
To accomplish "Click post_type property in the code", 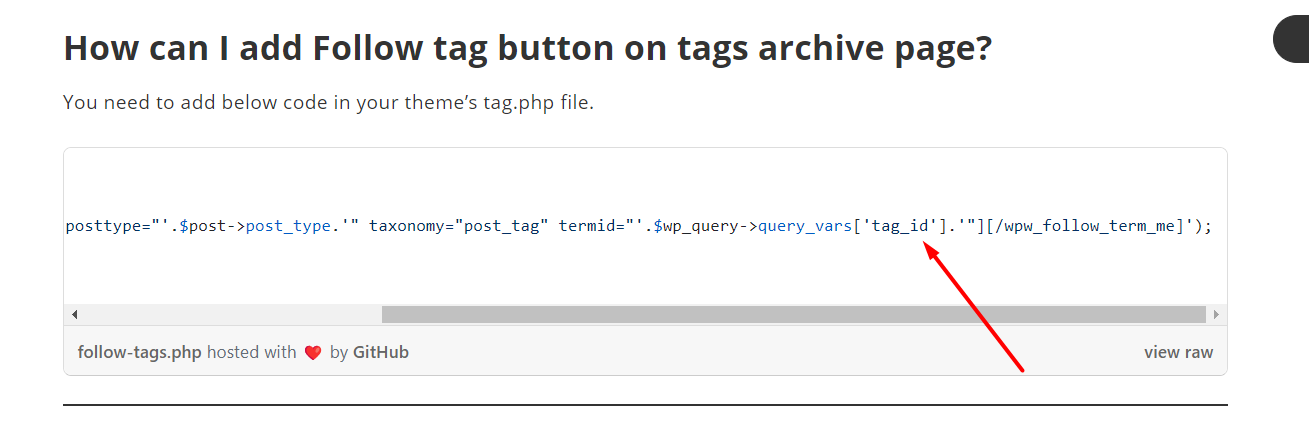I will coord(288,226).
